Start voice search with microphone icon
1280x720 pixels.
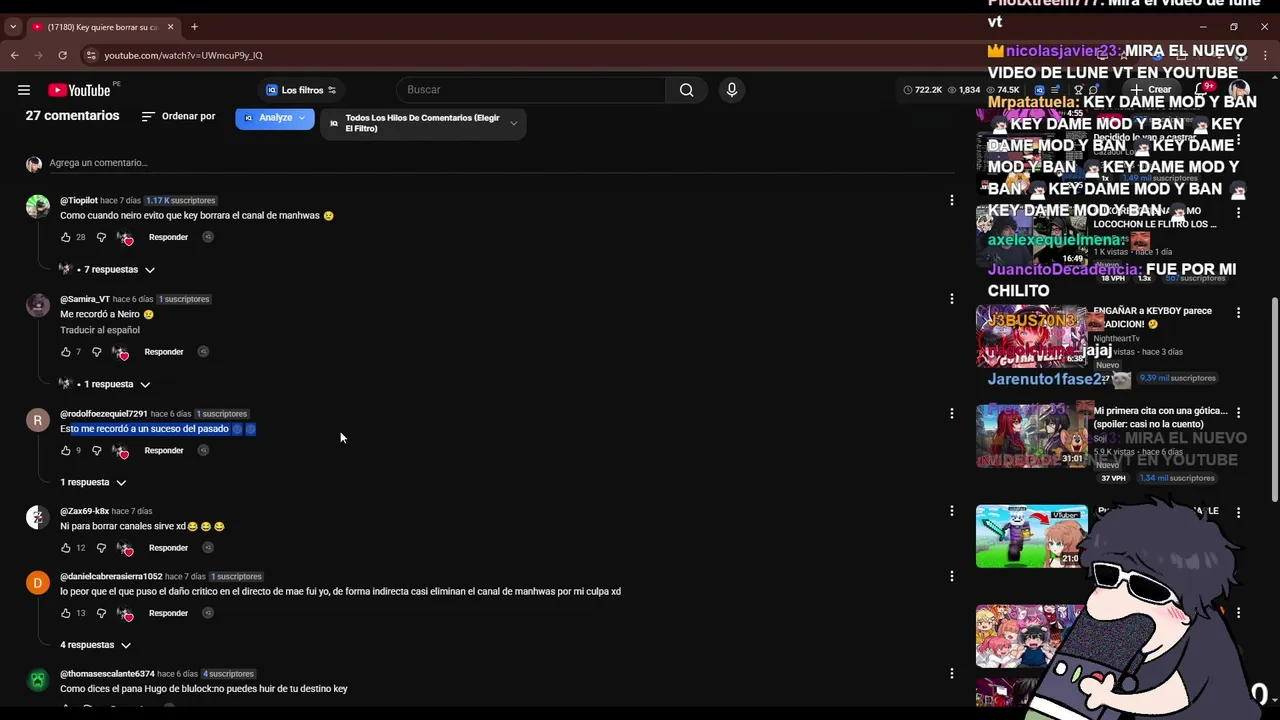[x=732, y=90]
